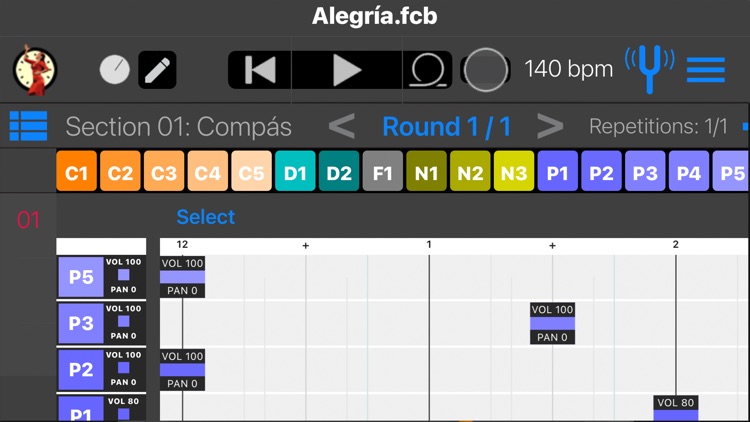Select the P3 note on timeline
The image size is (750, 422).
(x=552, y=323)
